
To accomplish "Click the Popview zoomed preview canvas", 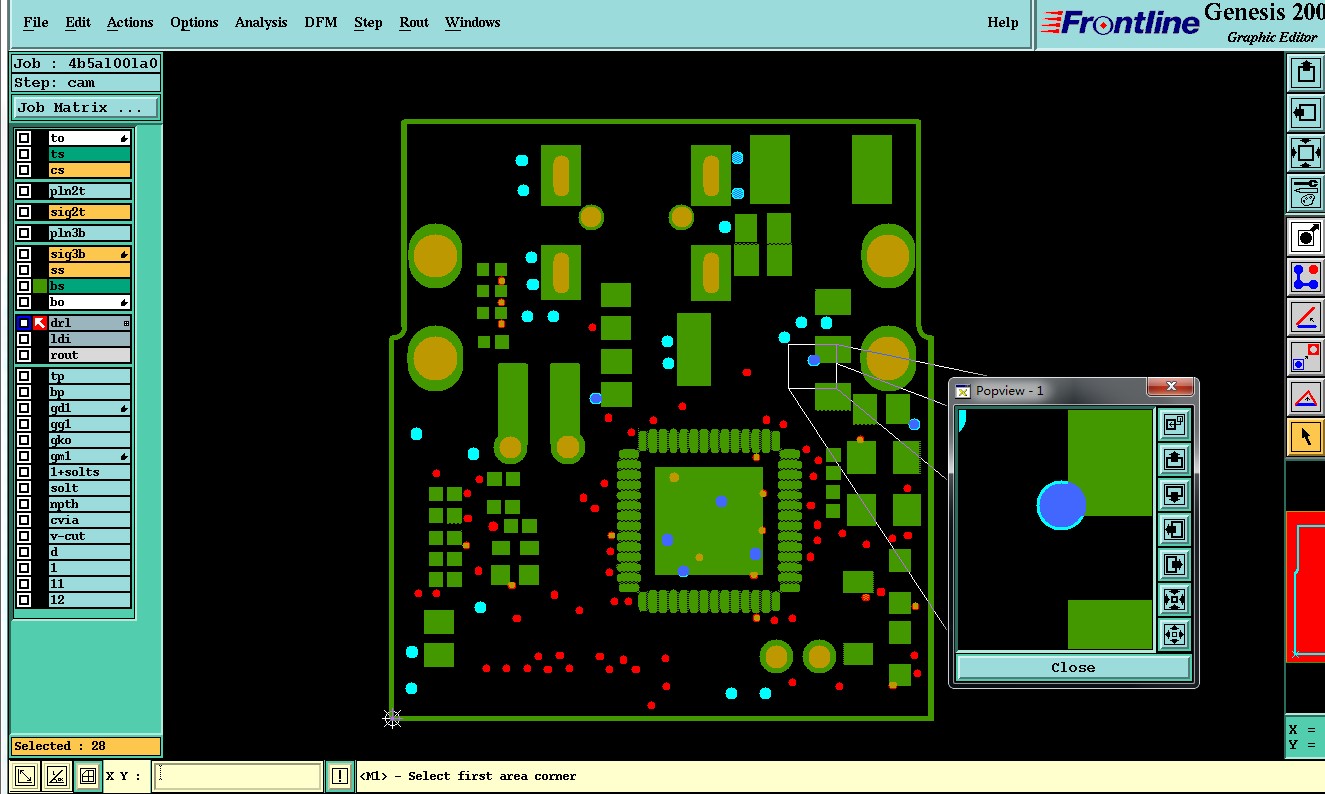I will click(1055, 529).
